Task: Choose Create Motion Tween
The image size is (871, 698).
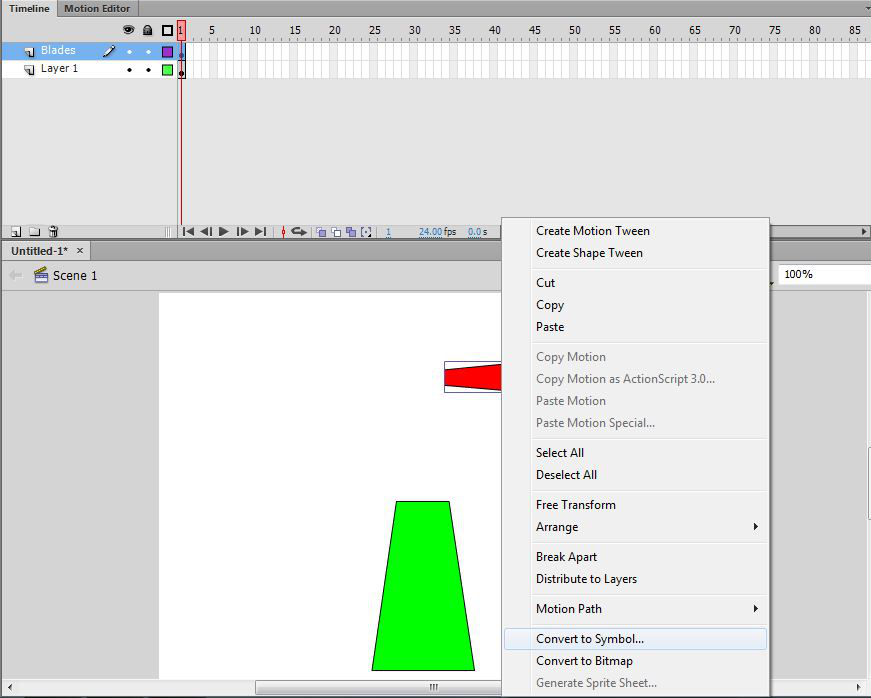Action: pyautogui.click(x=593, y=230)
